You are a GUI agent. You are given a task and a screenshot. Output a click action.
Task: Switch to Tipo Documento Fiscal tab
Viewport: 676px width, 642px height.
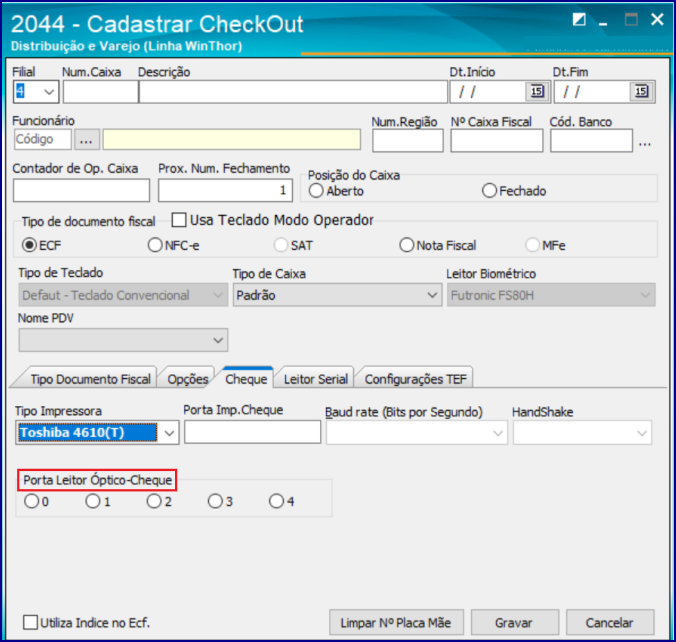[x=90, y=379]
